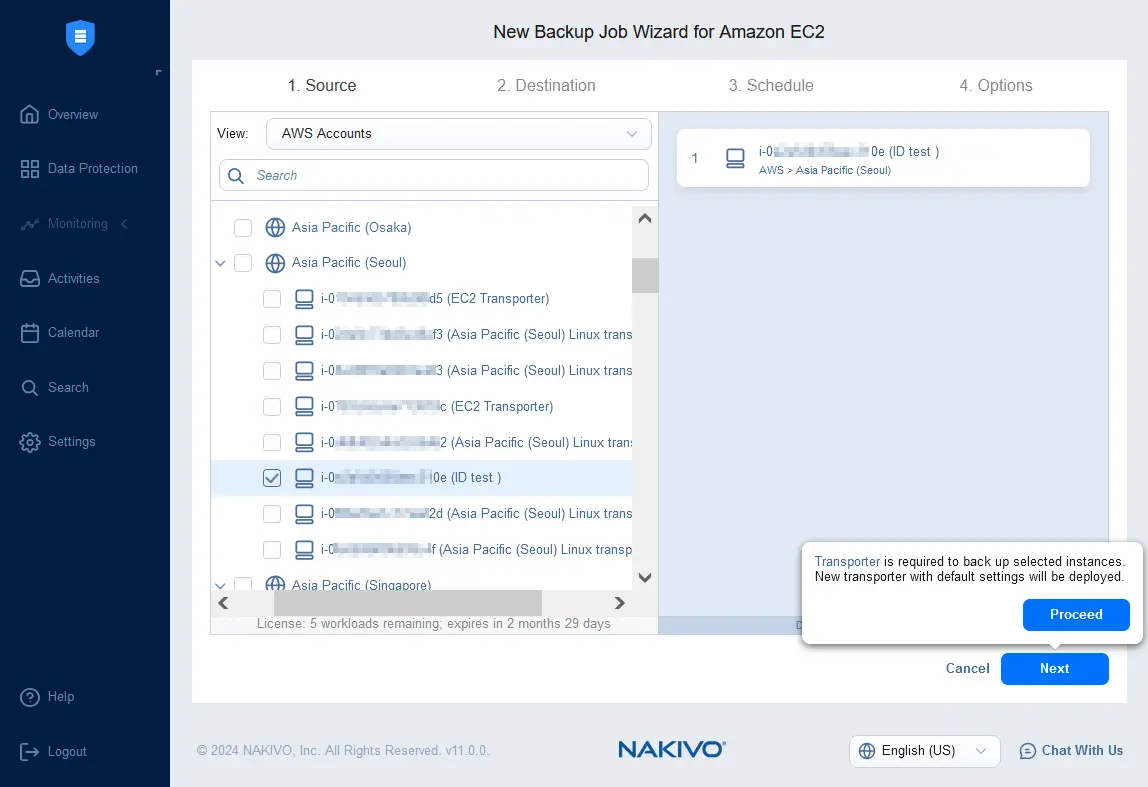The width and height of the screenshot is (1148, 787).
Task: Open Data Protection menu item
Action: [x=79, y=169]
